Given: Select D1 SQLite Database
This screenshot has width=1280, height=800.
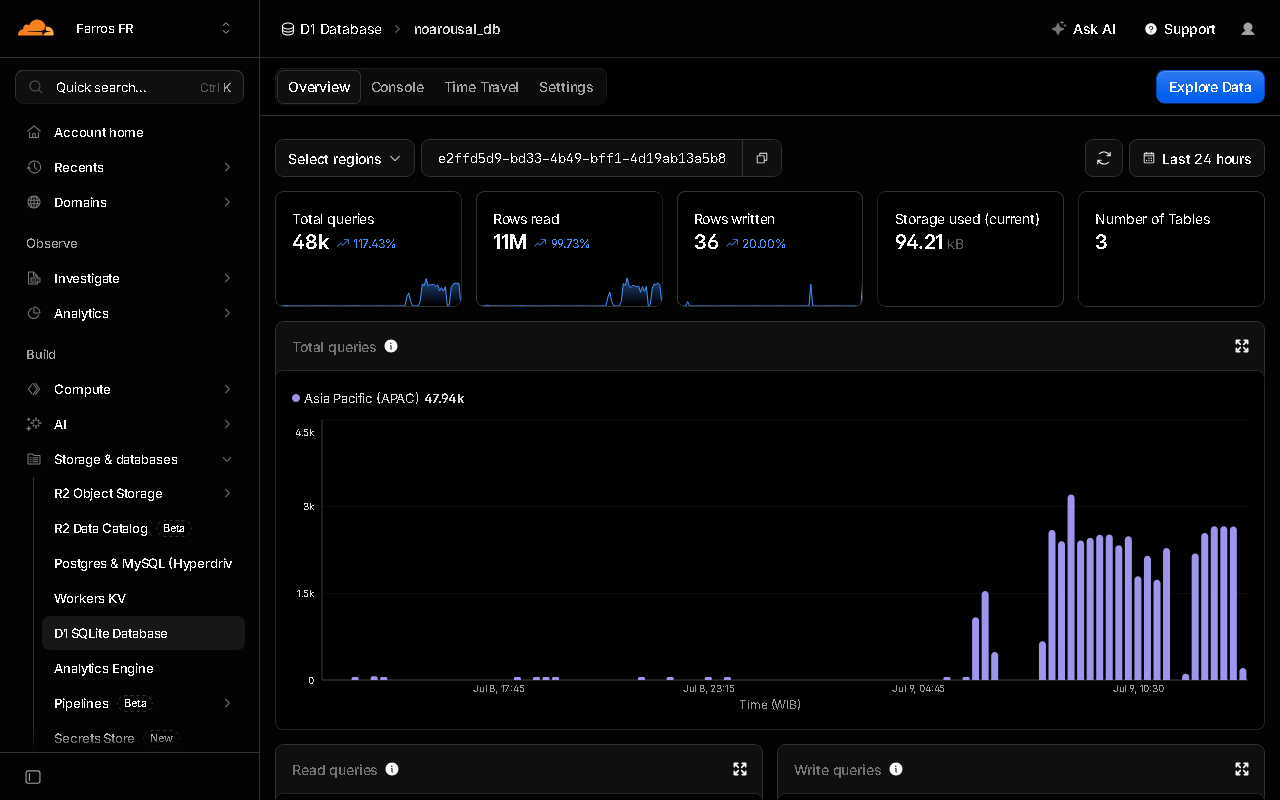Looking at the screenshot, I should (x=143, y=633).
